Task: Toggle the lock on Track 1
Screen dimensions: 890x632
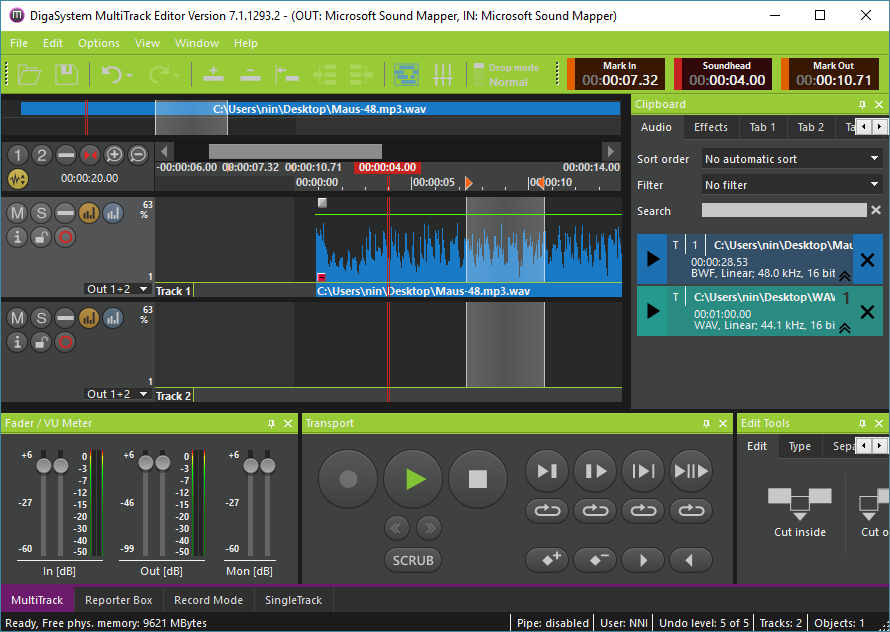Action: click(x=41, y=236)
